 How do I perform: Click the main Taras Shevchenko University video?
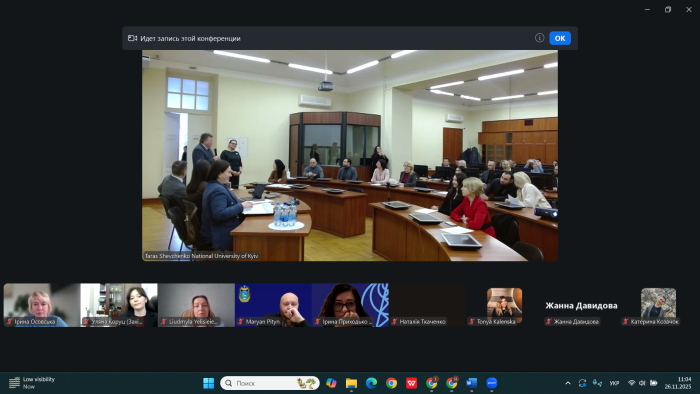(350, 155)
